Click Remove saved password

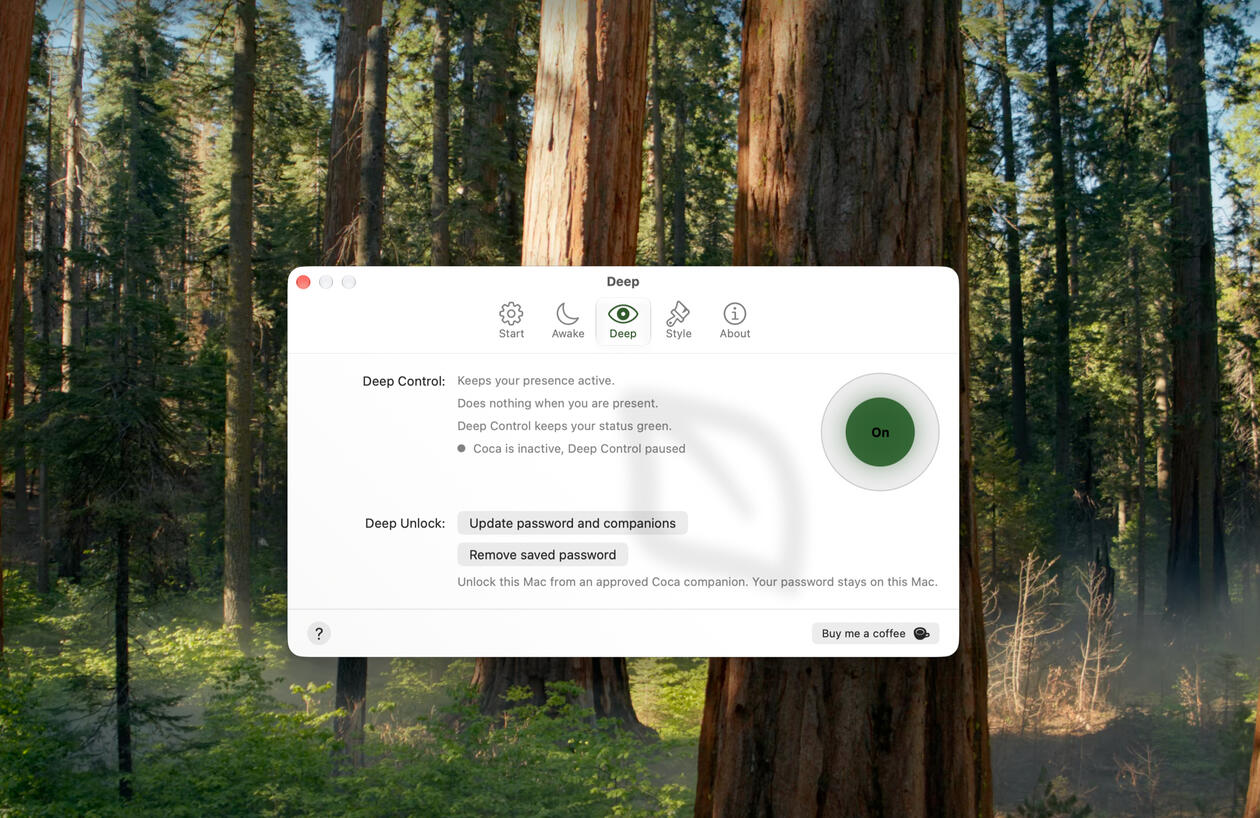pos(543,555)
